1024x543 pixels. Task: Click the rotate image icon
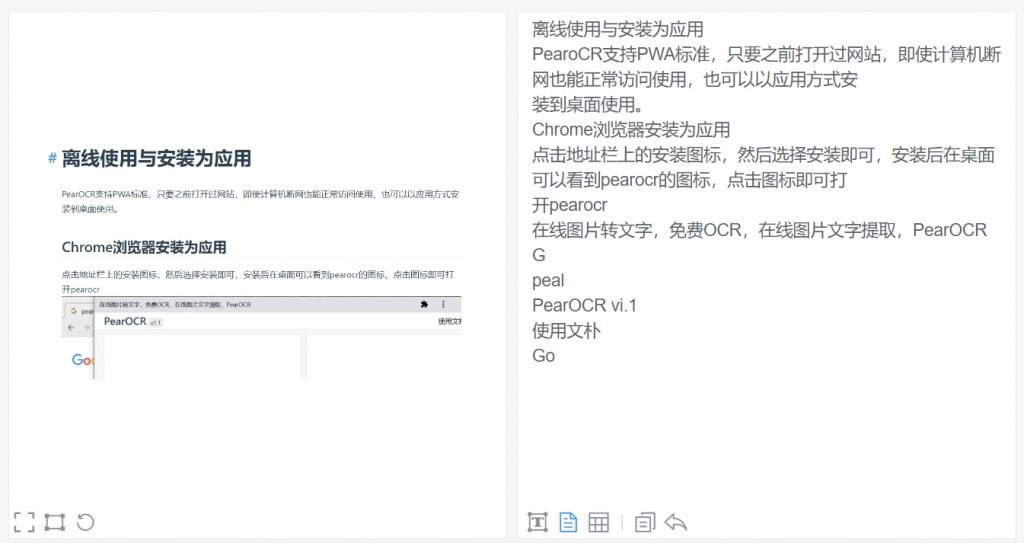pyautogui.click(x=86, y=522)
